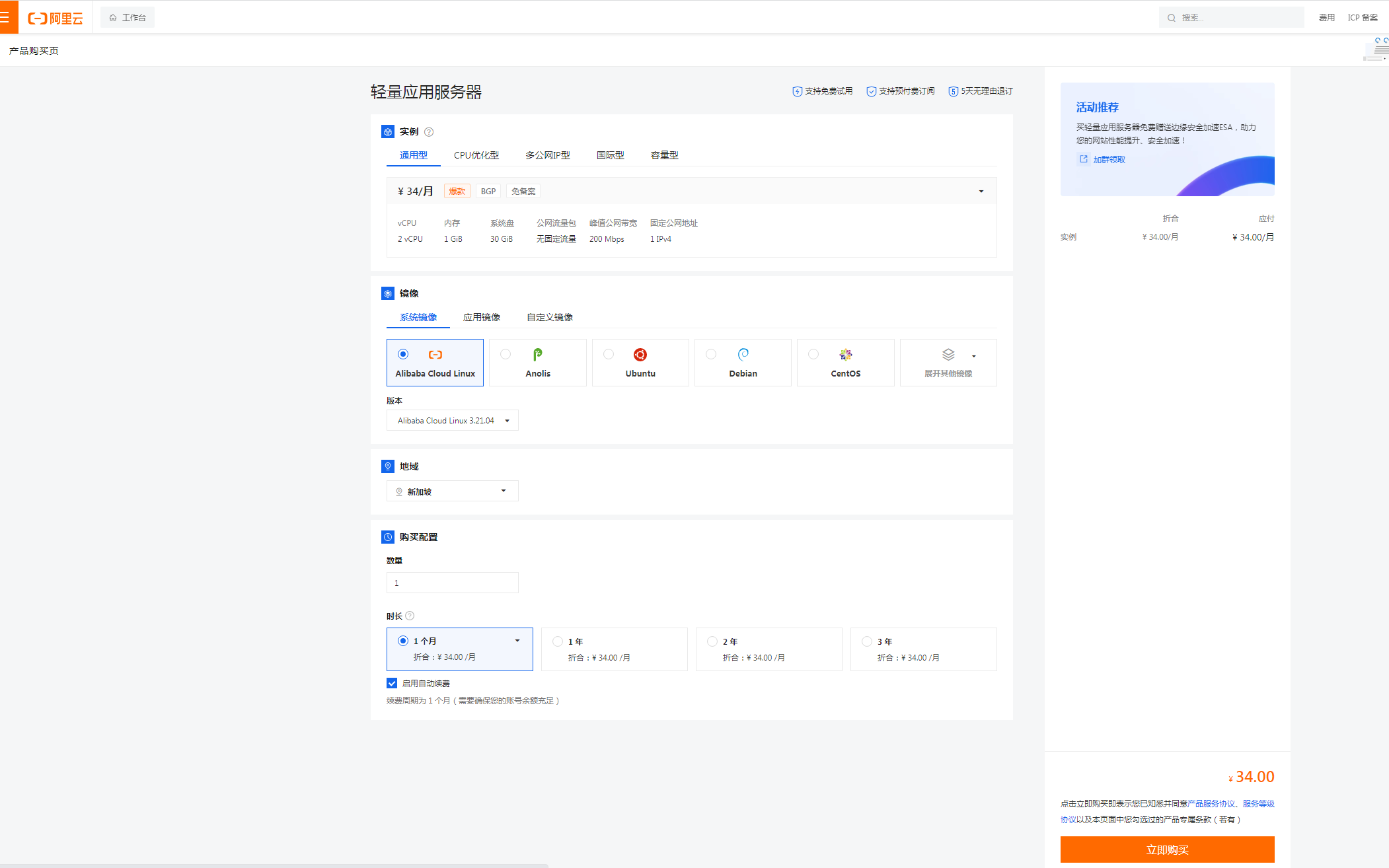
Task: Click the 立即购买 purchase button
Action: click(1167, 850)
